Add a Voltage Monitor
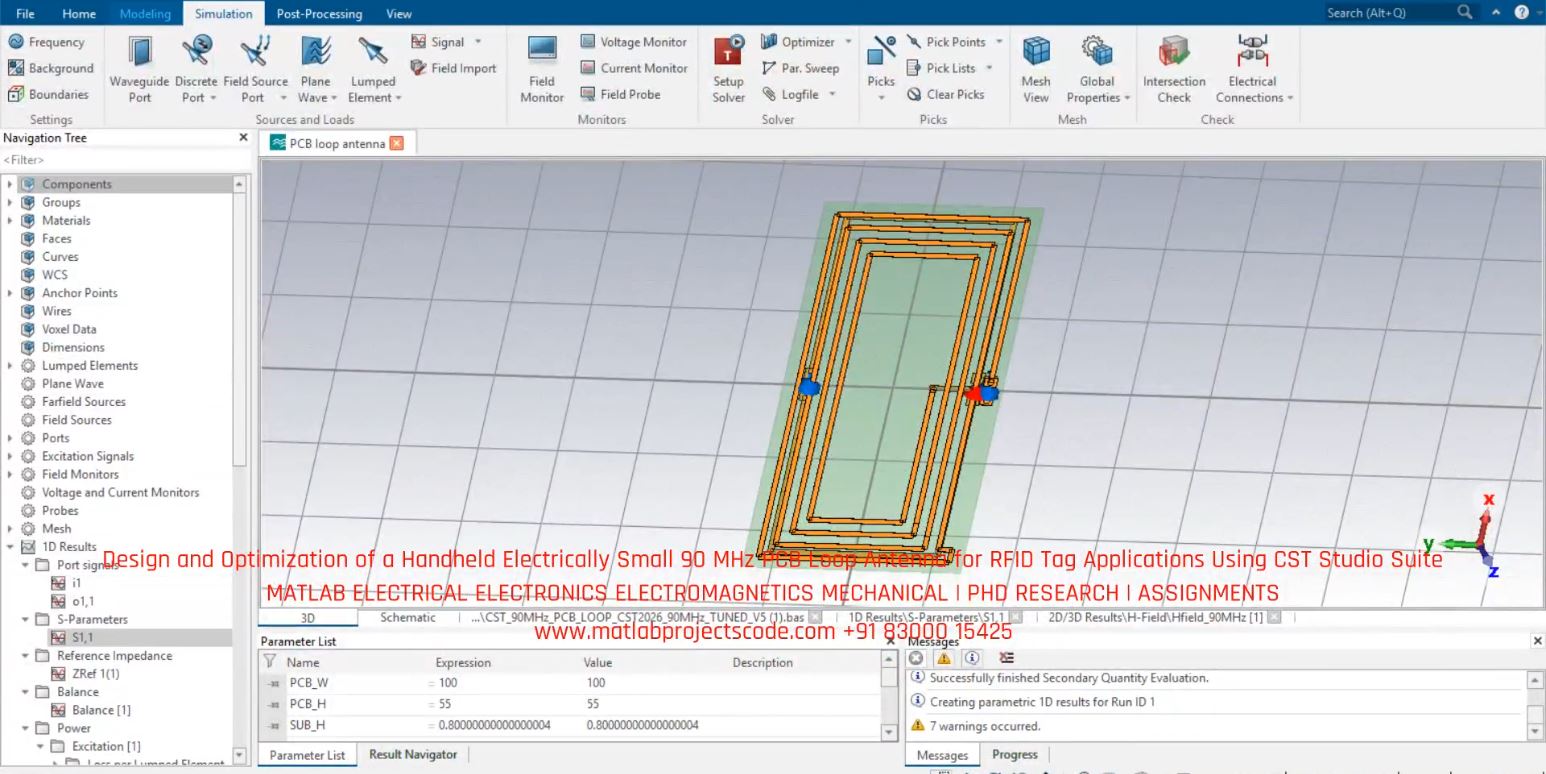Viewport: 1546px width, 774px height. [x=634, y=42]
